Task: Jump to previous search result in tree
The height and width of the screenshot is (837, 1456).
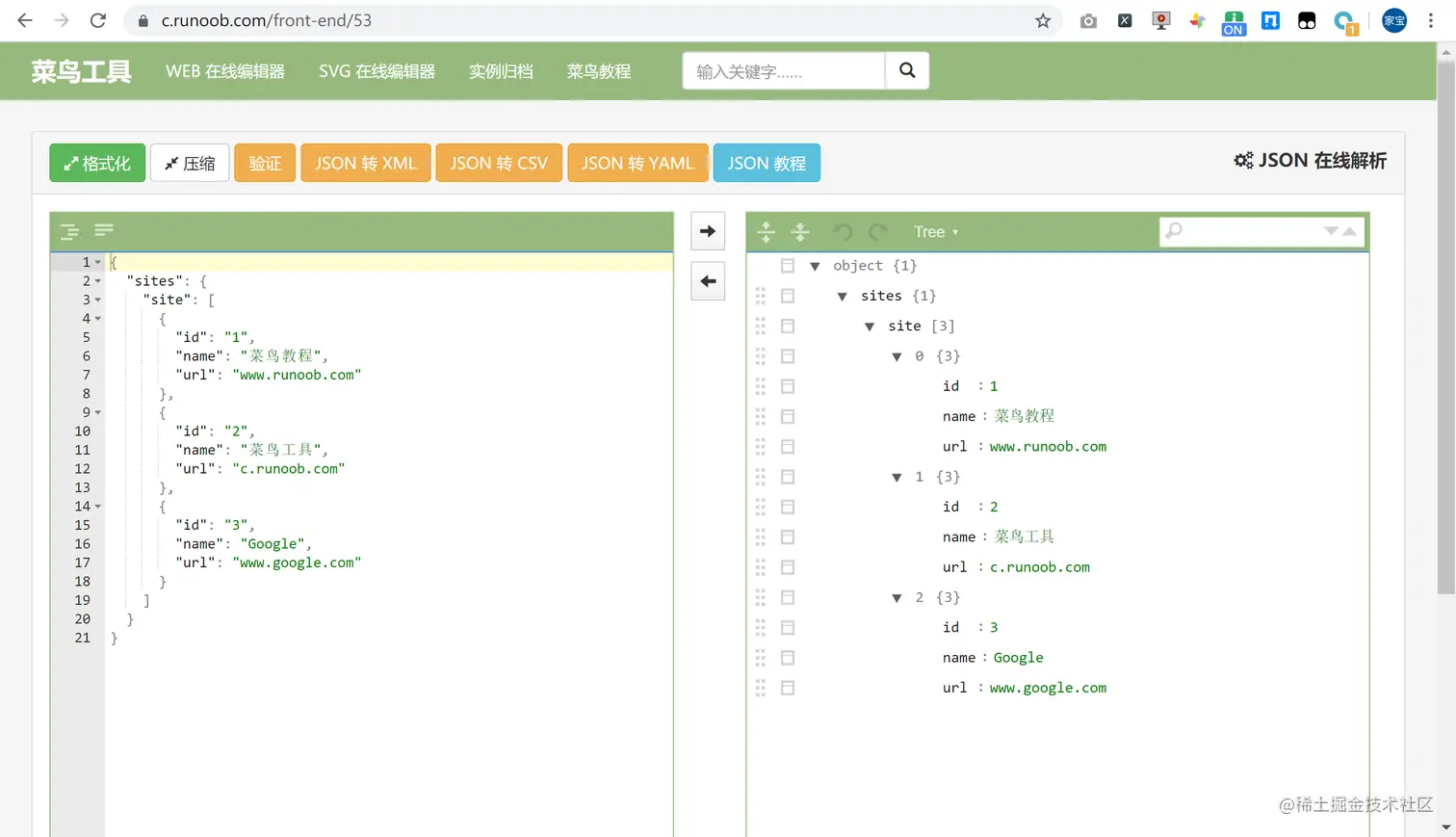Action: click(x=1349, y=231)
